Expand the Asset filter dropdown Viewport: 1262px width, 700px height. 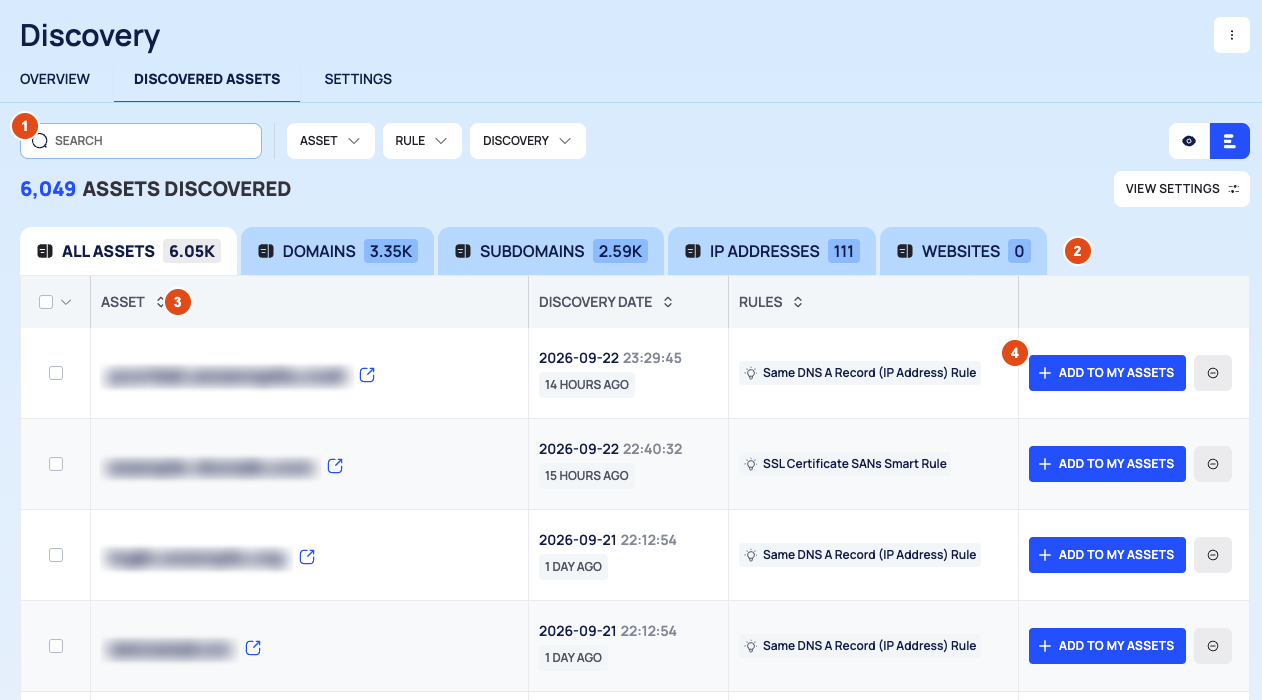click(x=331, y=141)
